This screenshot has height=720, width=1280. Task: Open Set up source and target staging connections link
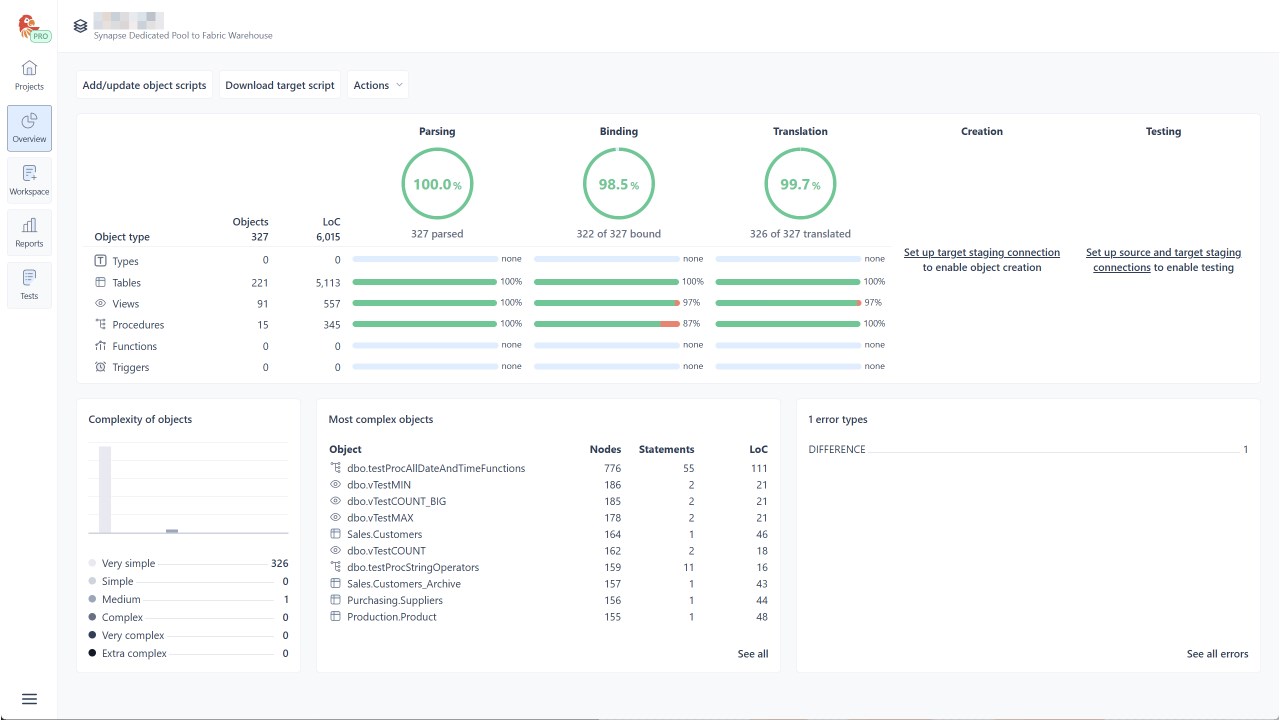1163,260
